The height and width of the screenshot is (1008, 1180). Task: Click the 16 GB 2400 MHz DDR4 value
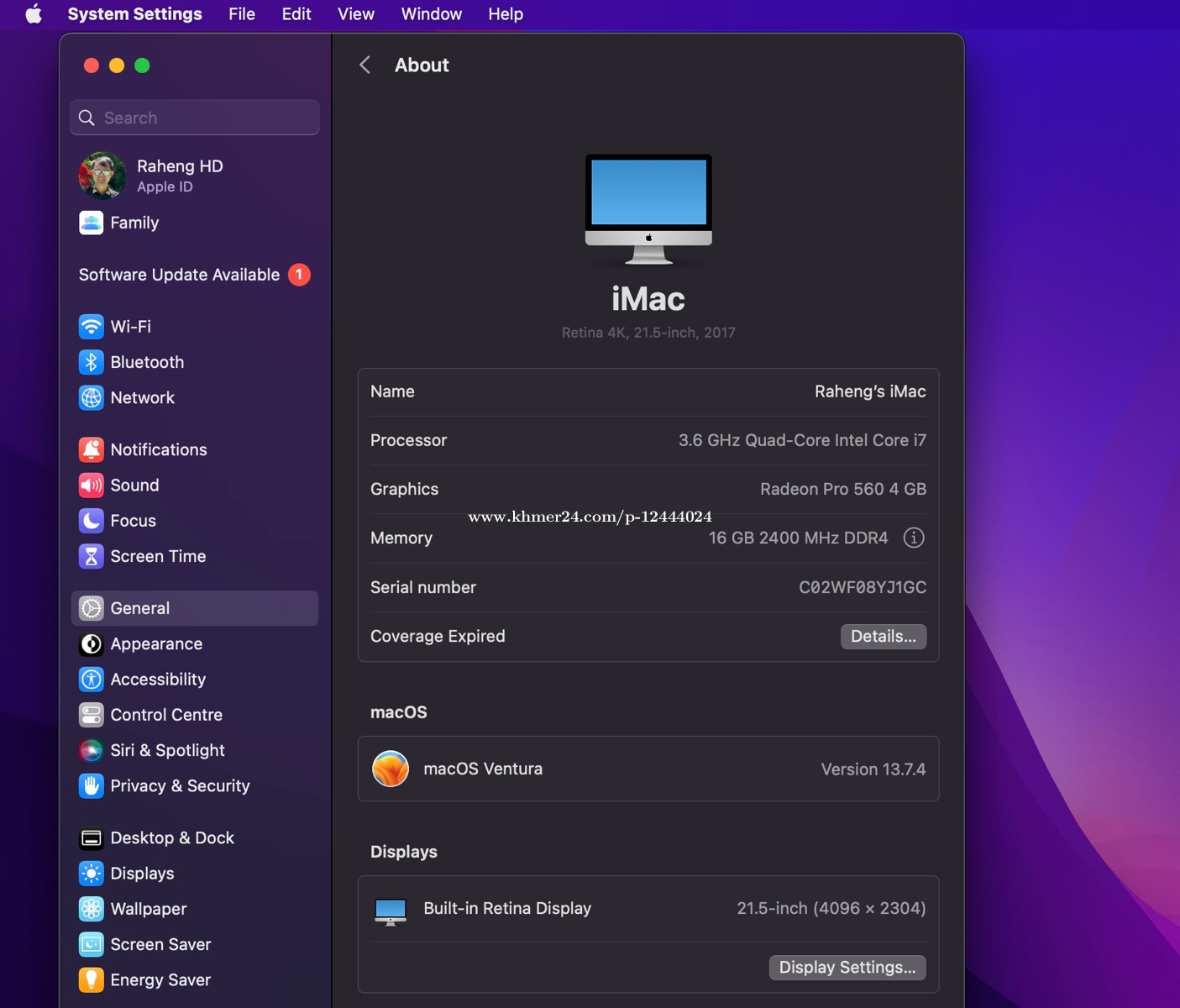tap(798, 538)
